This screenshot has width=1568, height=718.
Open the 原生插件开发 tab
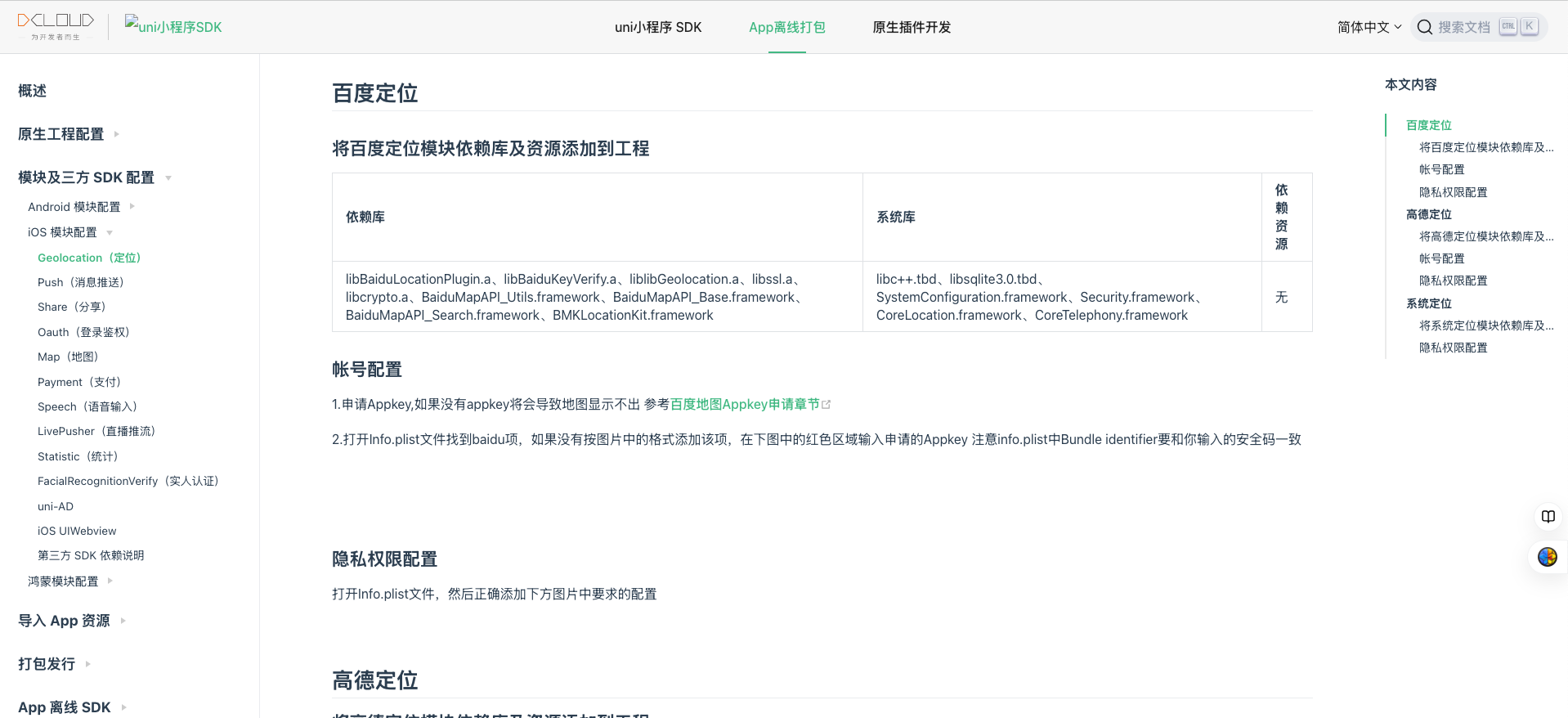coord(912,27)
